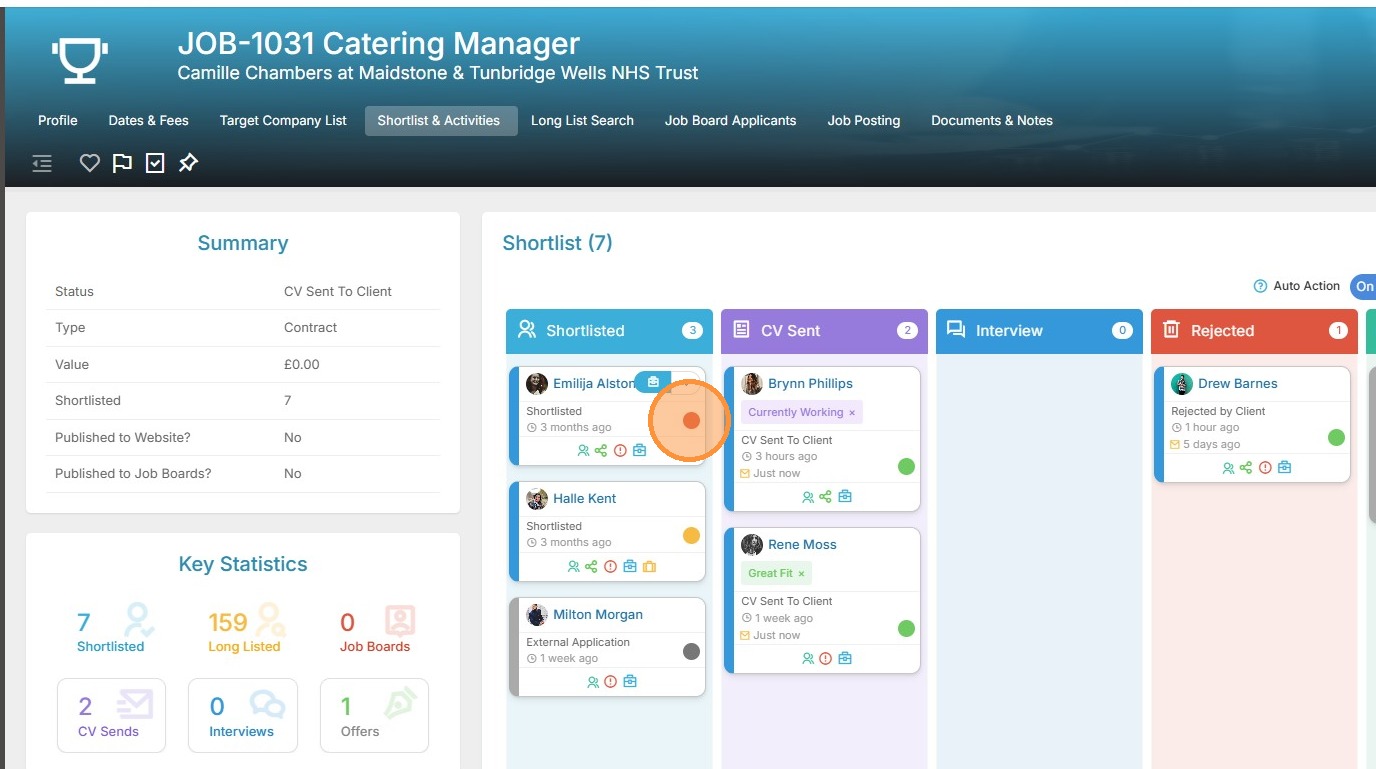Toggle the Auto Action On switch
The height and width of the screenshot is (769, 1376).
coord(1363,286)
